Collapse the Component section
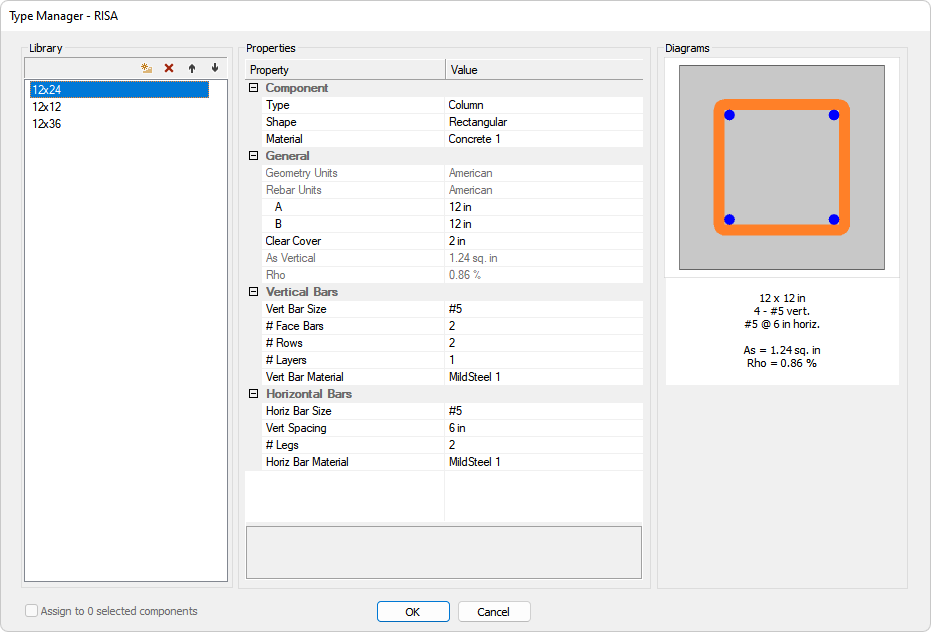 point(254,88)
